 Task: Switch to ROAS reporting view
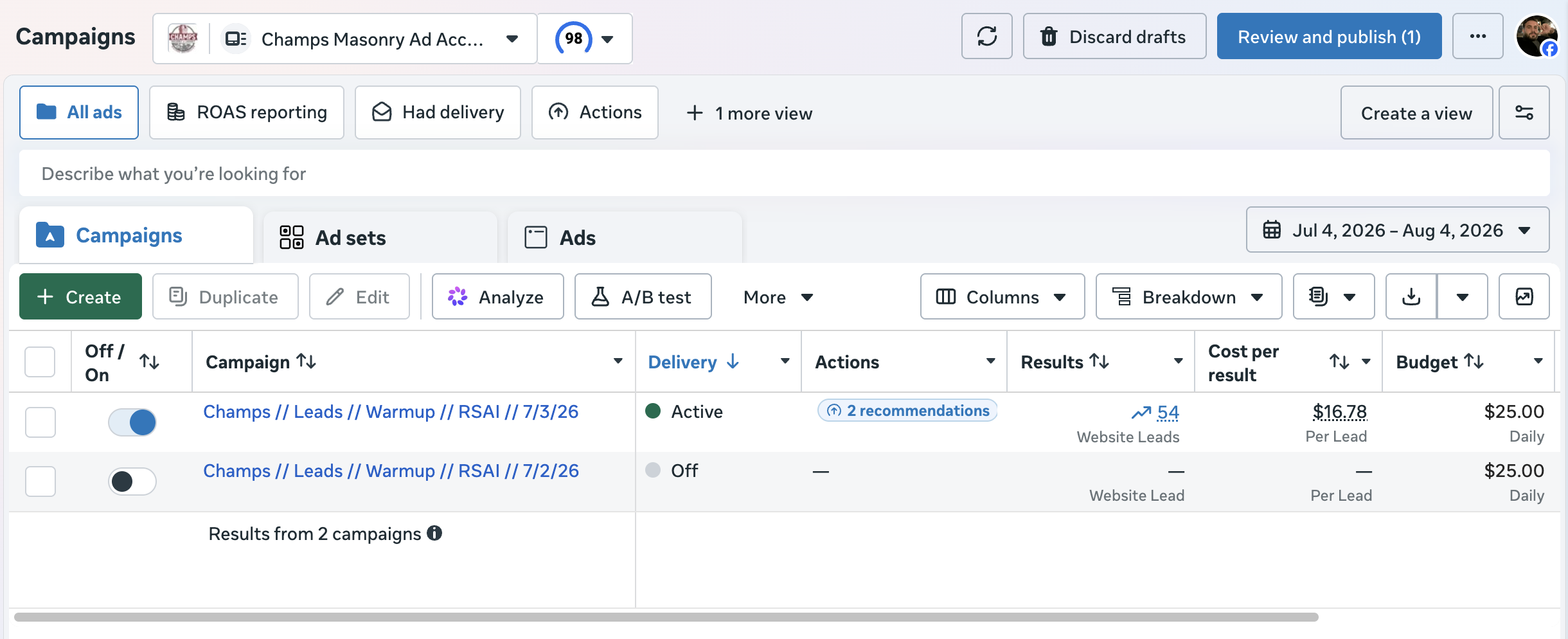click(x=247, y=113)
